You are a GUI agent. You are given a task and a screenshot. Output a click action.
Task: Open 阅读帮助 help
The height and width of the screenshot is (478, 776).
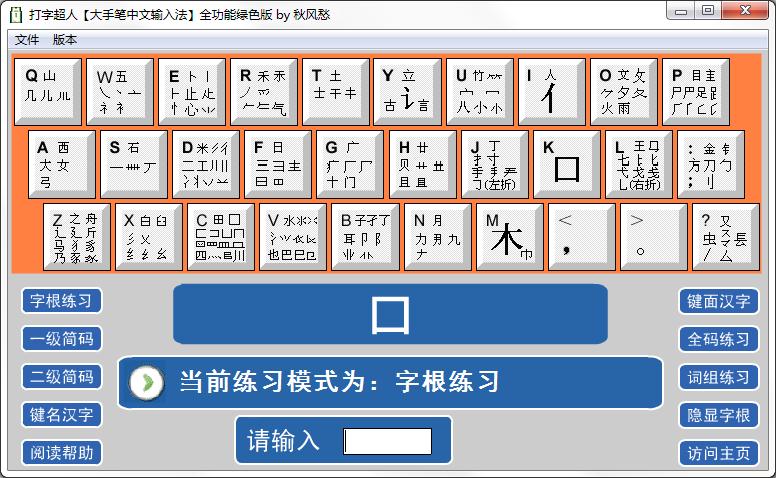[61, 453]
